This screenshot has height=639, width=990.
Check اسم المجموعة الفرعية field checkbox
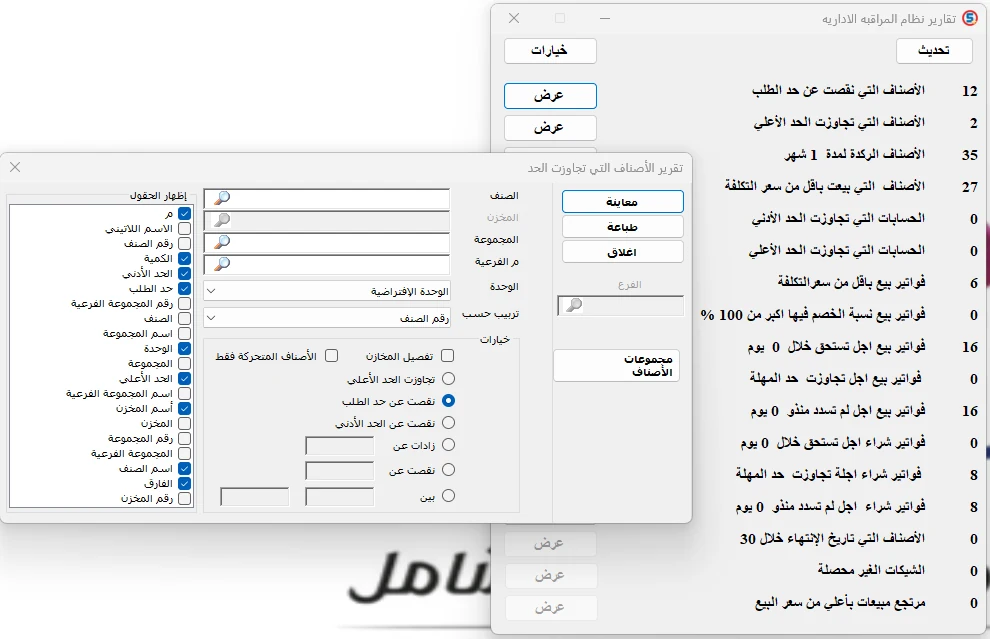click(x=184, y=393)
